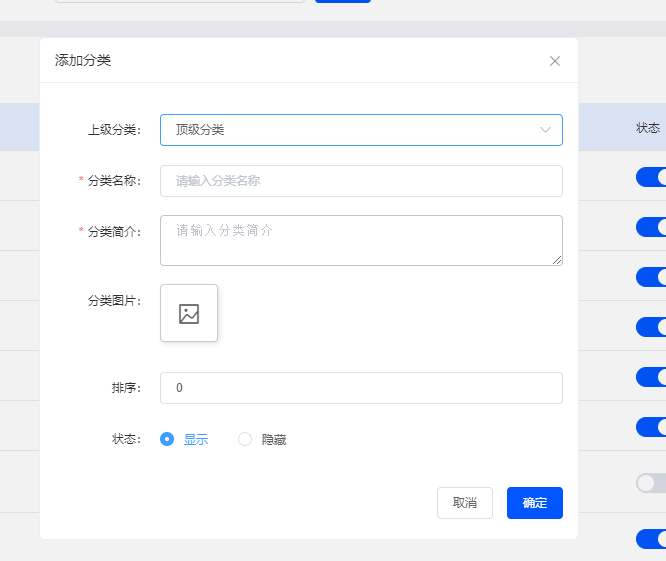
Task: Focus the 分类名称 input field
Action: [361, 181]
